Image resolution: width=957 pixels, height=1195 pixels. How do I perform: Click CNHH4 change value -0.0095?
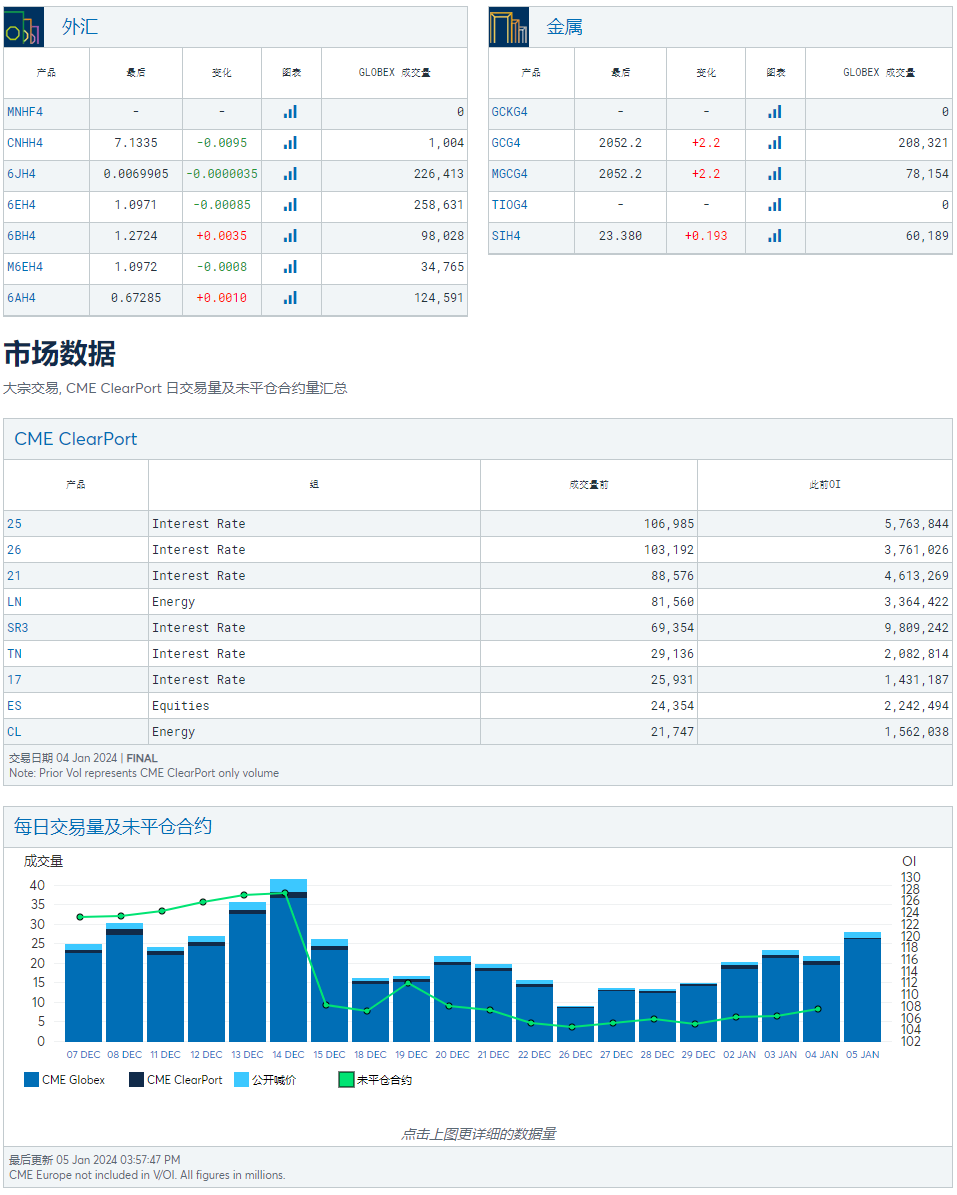[222, 143]
